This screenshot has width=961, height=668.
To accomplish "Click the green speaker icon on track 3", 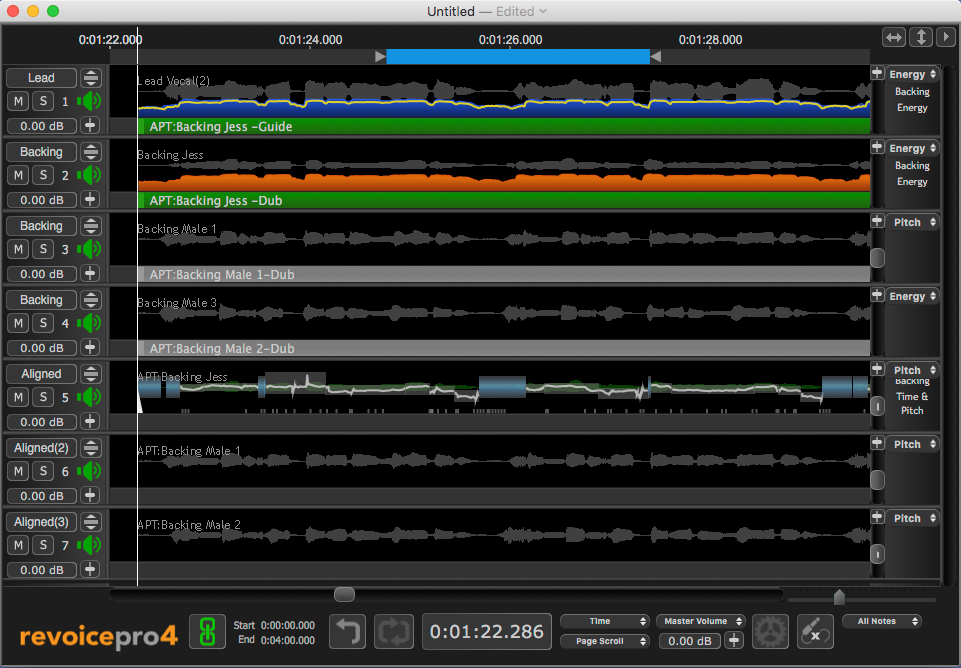I will coord(91,249).
